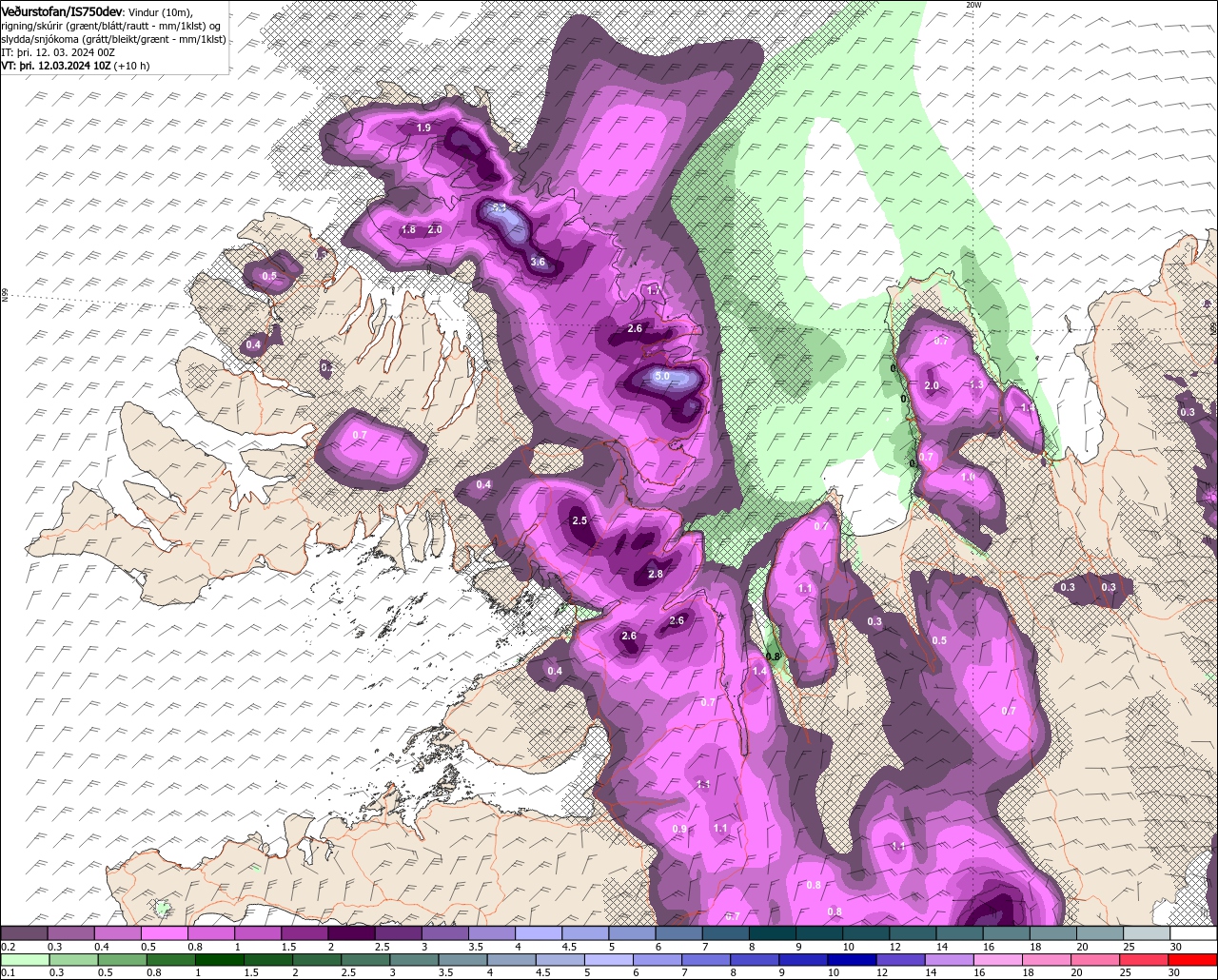This screenshot has width=1218, height=980.
Task: Click the 1.9 precipitation value on map
Action: coord(423,127)
